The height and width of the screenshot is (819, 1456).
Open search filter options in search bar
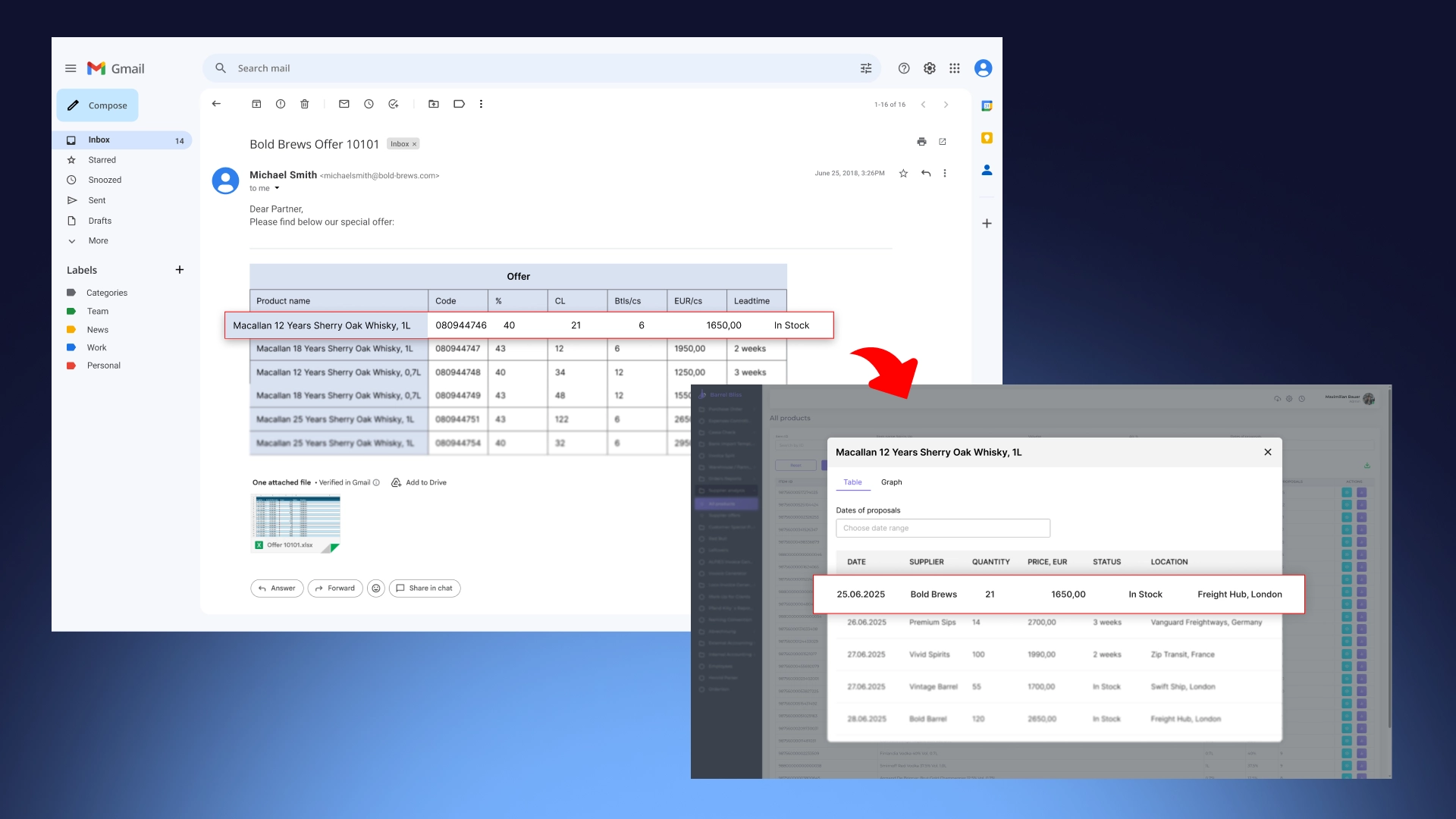click(866, 68)
